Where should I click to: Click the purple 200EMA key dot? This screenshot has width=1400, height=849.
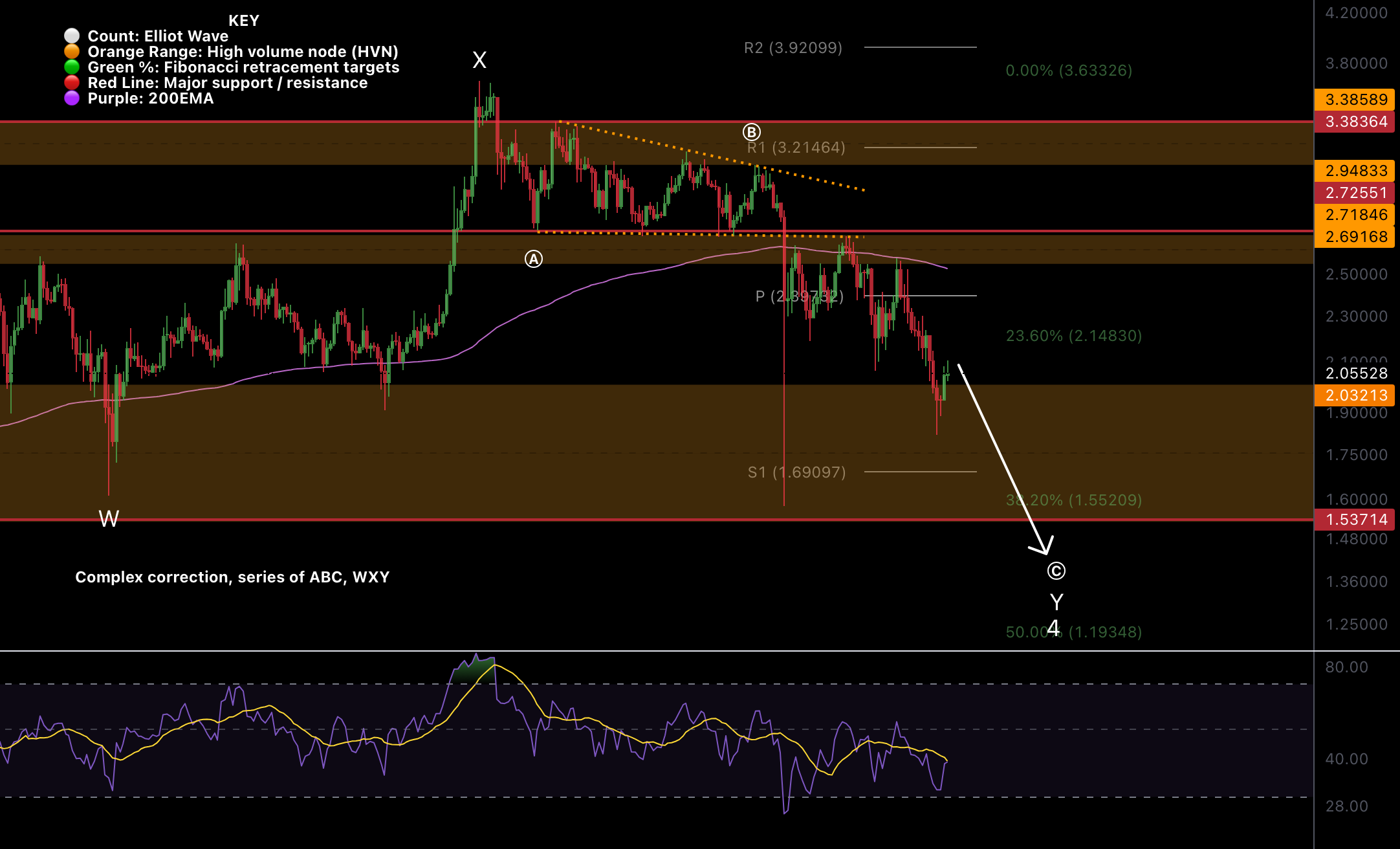[72, 98]
